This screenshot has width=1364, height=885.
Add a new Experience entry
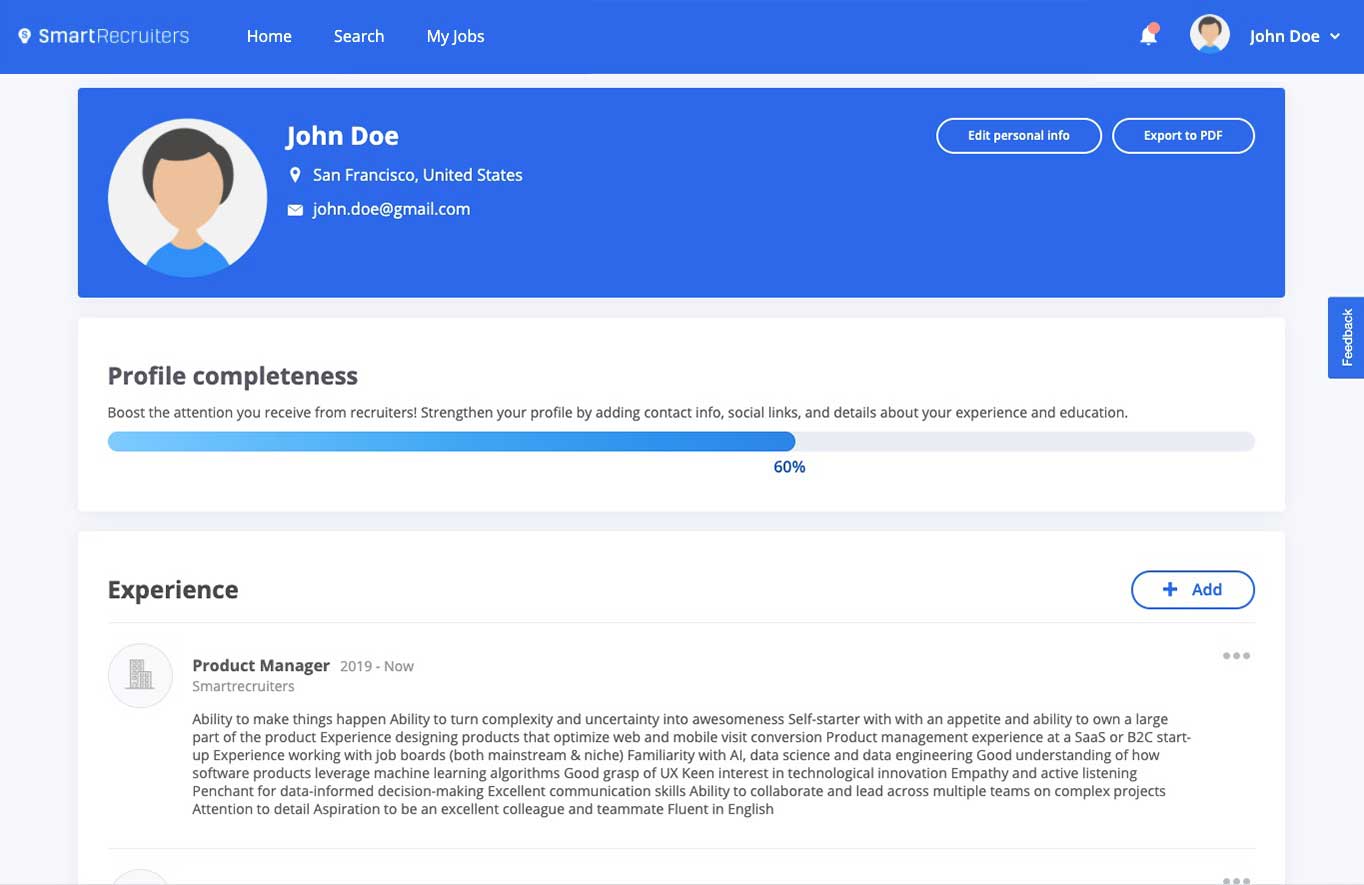coord(1192,590)
